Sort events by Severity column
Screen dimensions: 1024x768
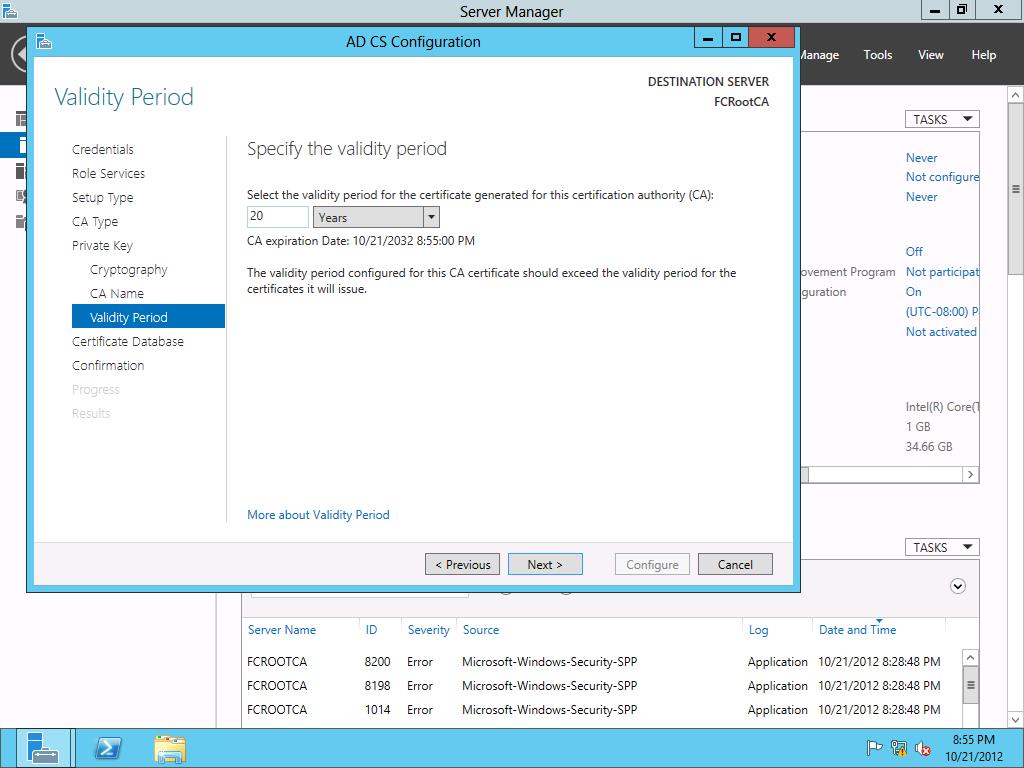428,630
